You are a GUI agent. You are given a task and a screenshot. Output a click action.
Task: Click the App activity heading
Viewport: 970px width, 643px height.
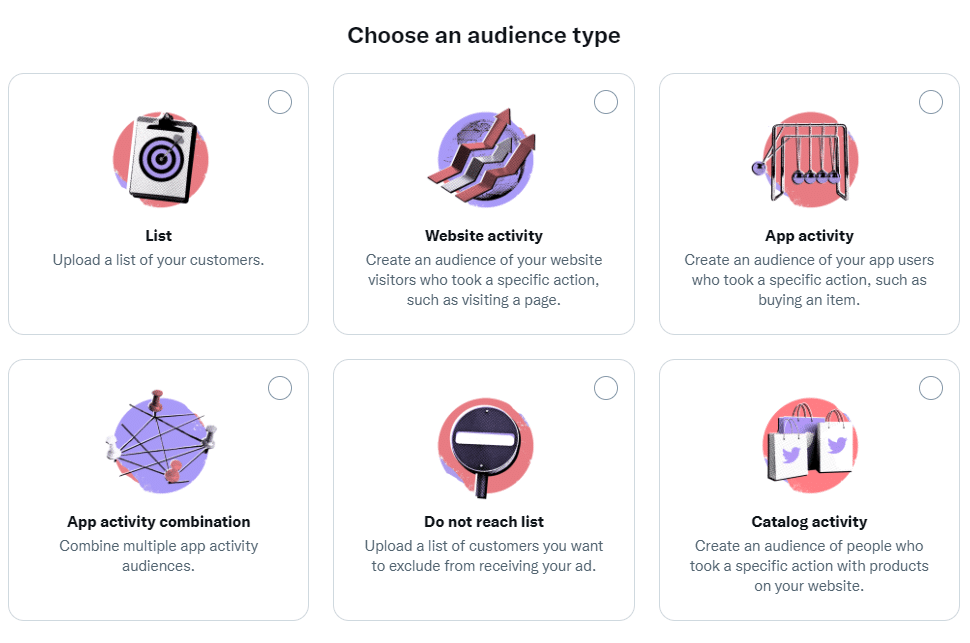click(x=809, y=236)
